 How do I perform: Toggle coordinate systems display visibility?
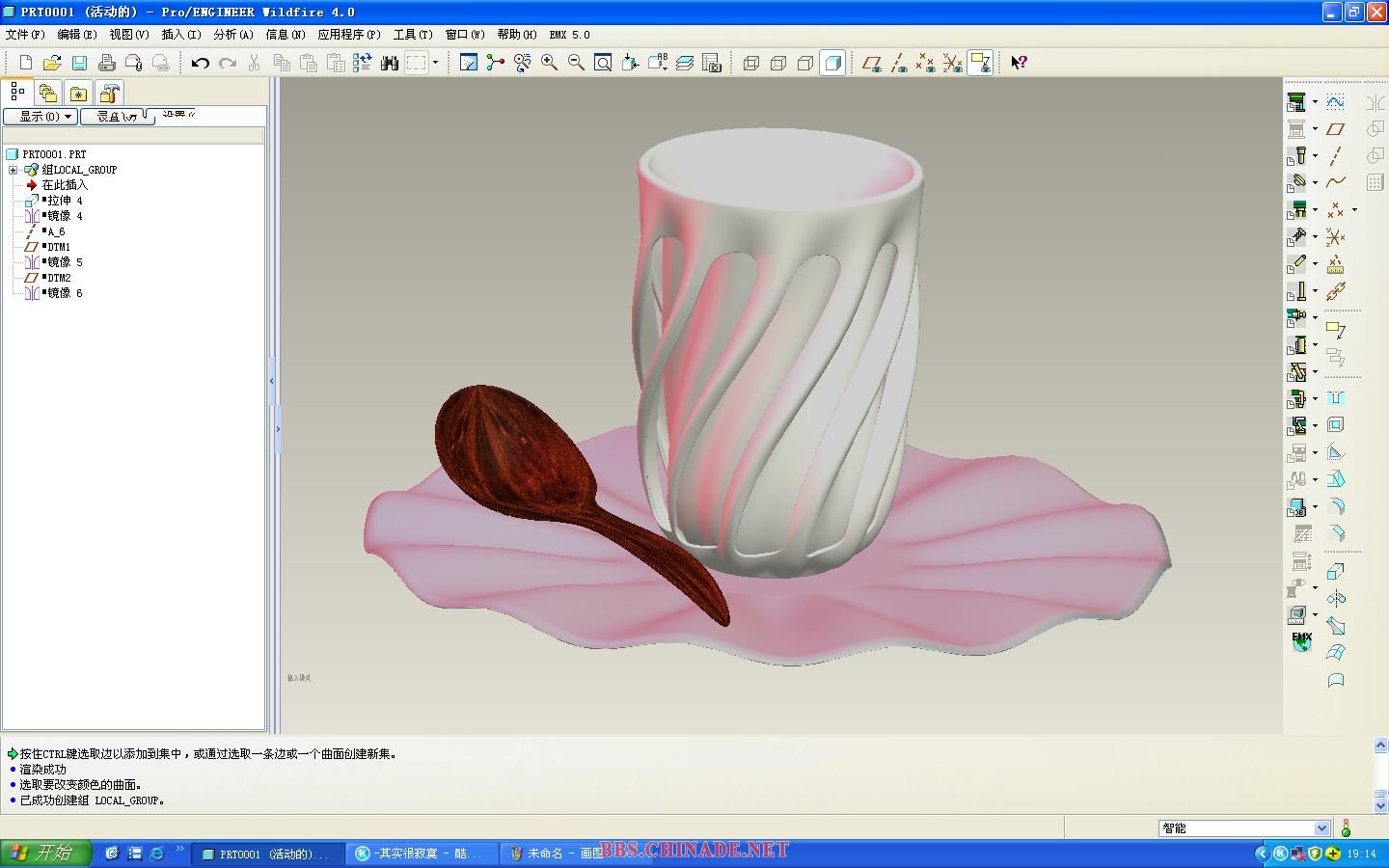pyautogui.click(x=952, y=63)
